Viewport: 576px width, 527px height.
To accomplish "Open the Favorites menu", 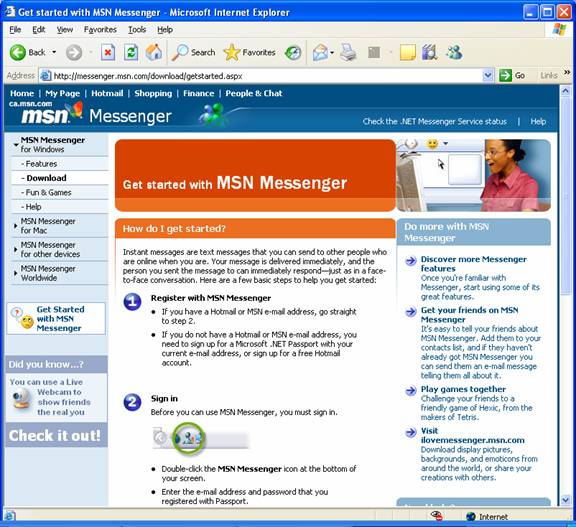I will [100, 30].
